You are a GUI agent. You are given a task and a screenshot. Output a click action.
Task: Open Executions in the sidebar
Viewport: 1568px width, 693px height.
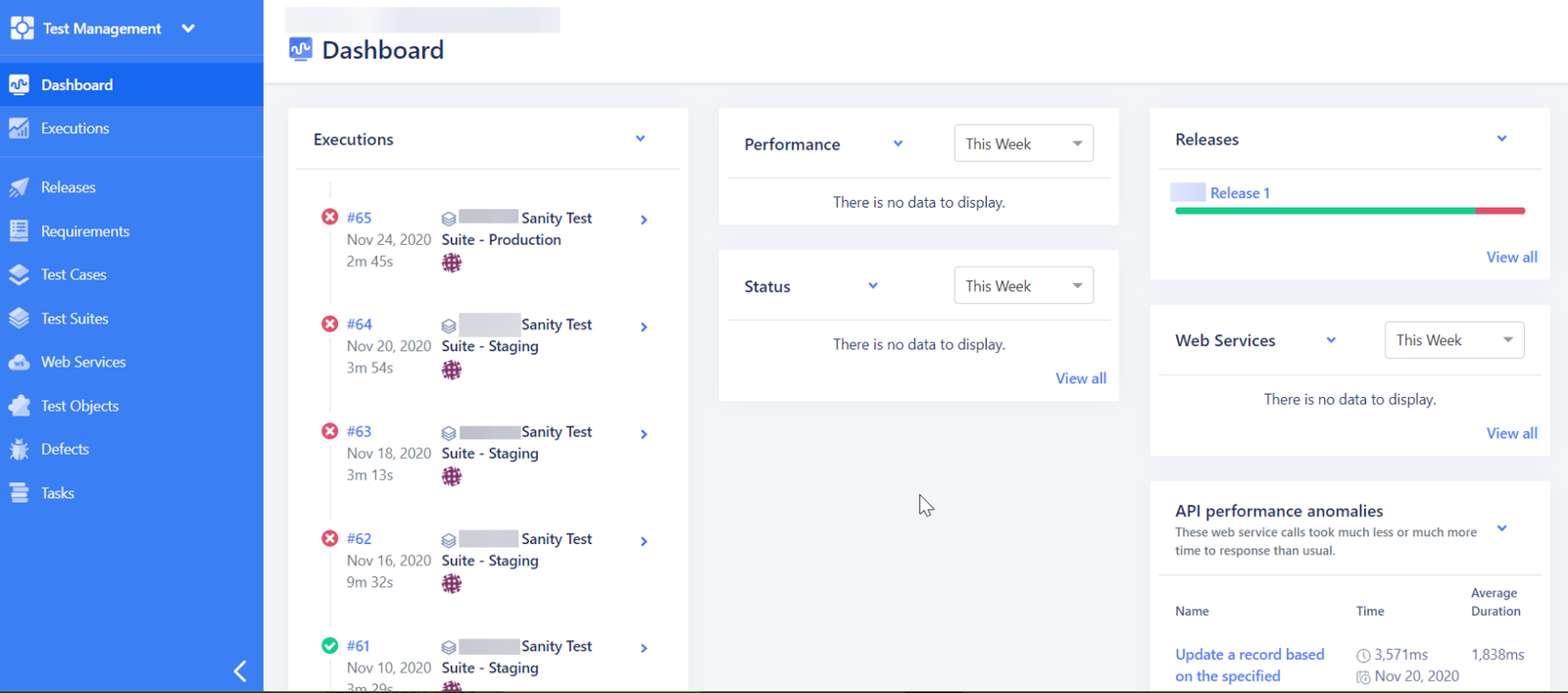[x=74, y=128]
